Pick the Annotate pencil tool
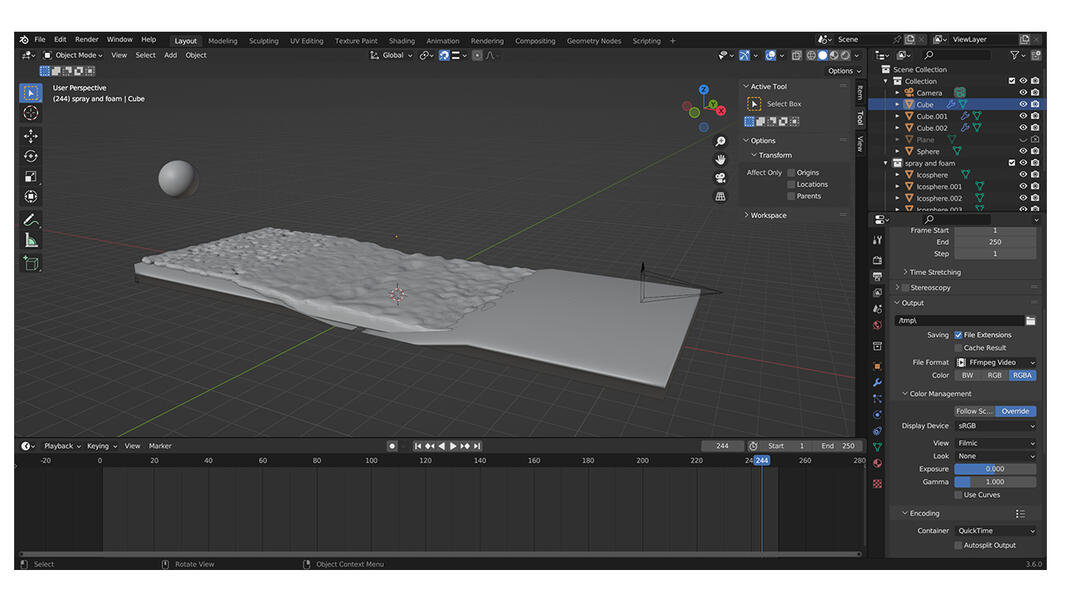Screen dimensions: 1066x600 (x=30, y=220)
